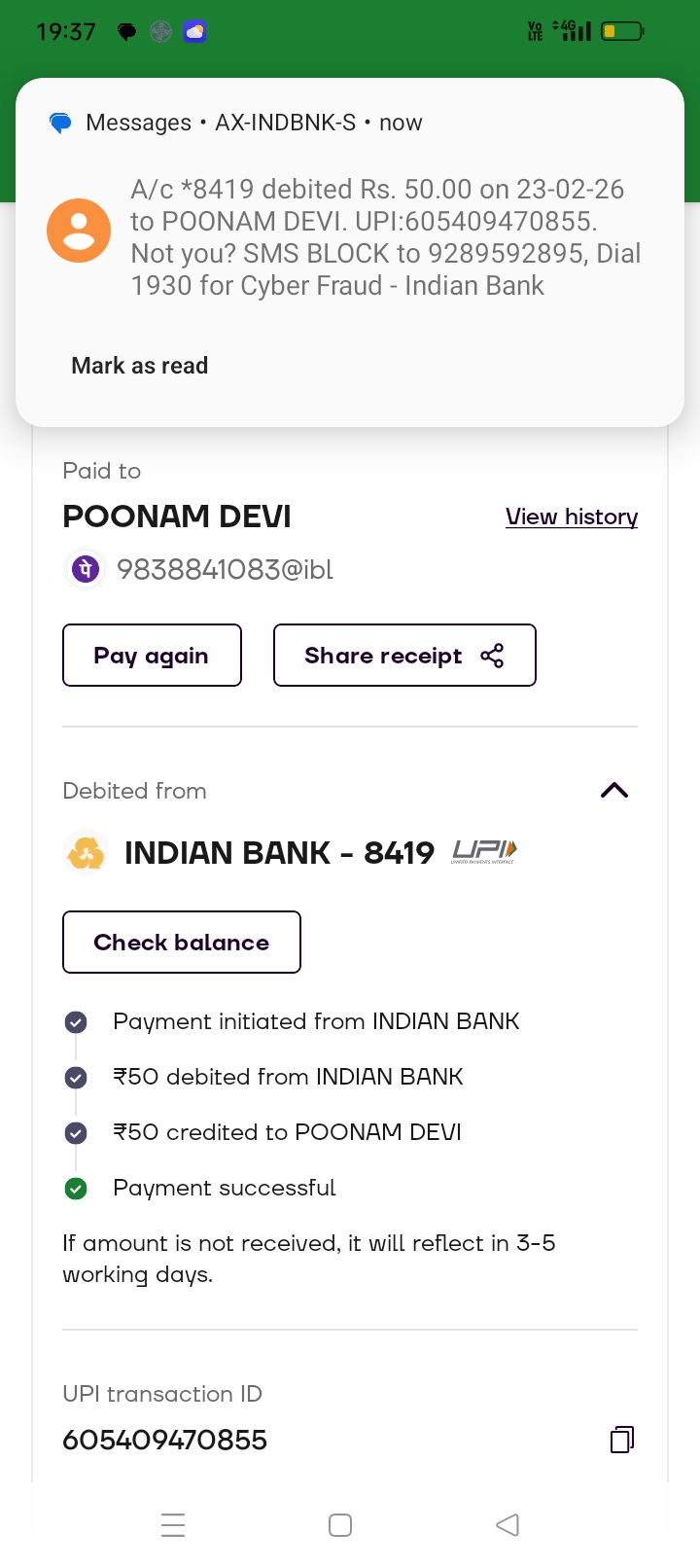
Task: Collapse the Debited from section
Action: point(614,790)
